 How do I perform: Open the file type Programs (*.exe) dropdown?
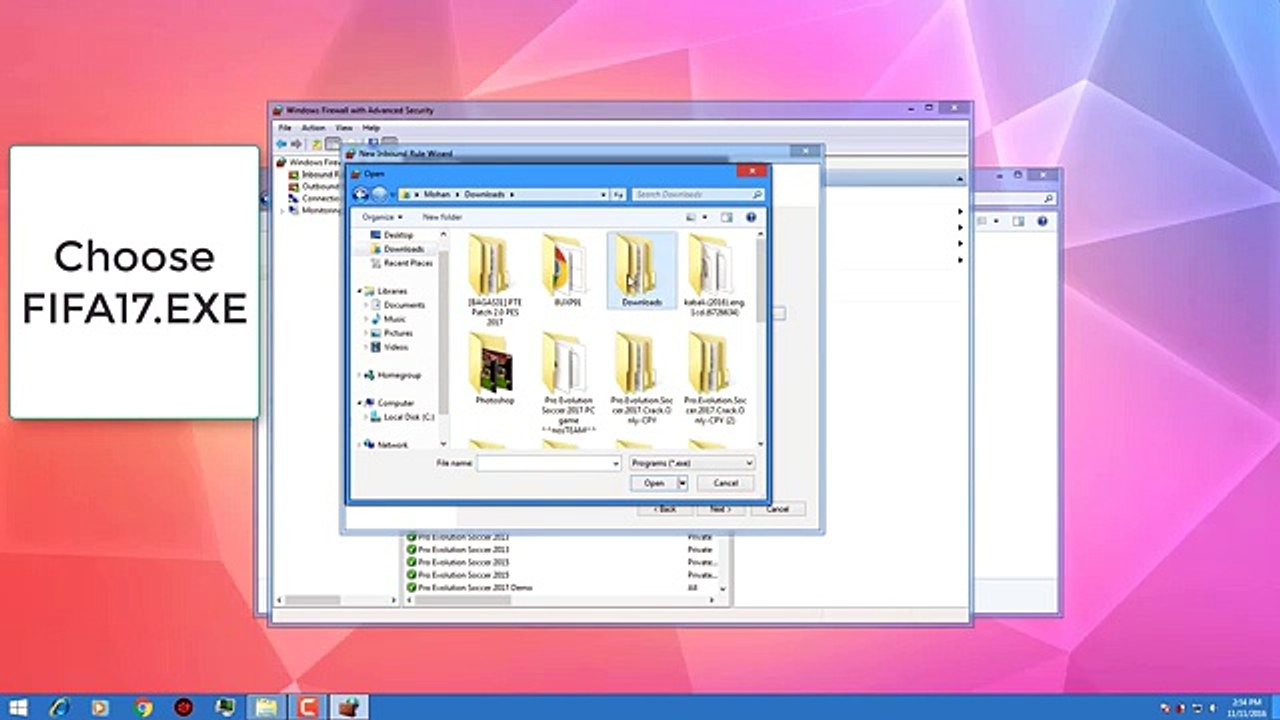coord(692,464)
